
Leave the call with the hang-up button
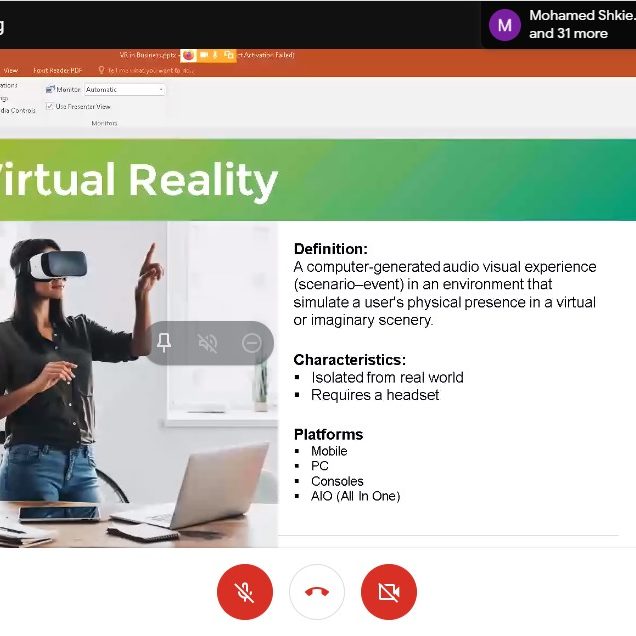click(317, 592)
